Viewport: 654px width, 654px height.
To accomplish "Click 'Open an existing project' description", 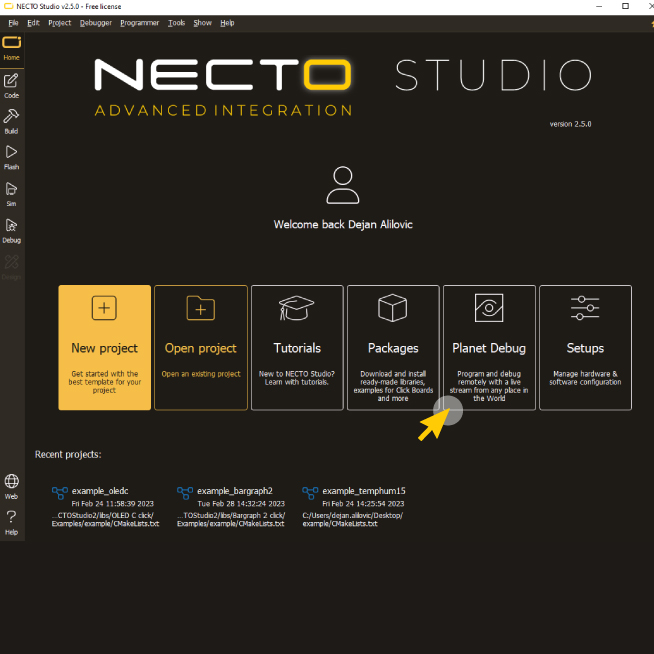I will tap(201, 374).
